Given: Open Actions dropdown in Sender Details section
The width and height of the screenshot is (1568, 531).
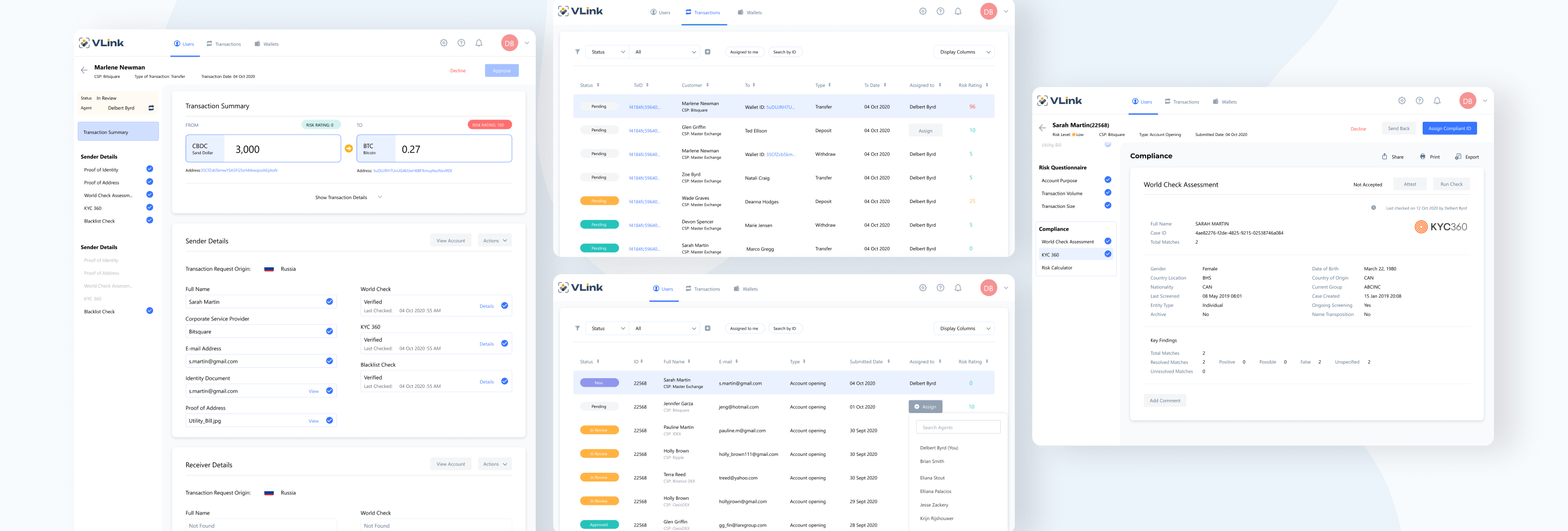Looking at the screenshot, I should pyautogui.click(x=494, y=241).
